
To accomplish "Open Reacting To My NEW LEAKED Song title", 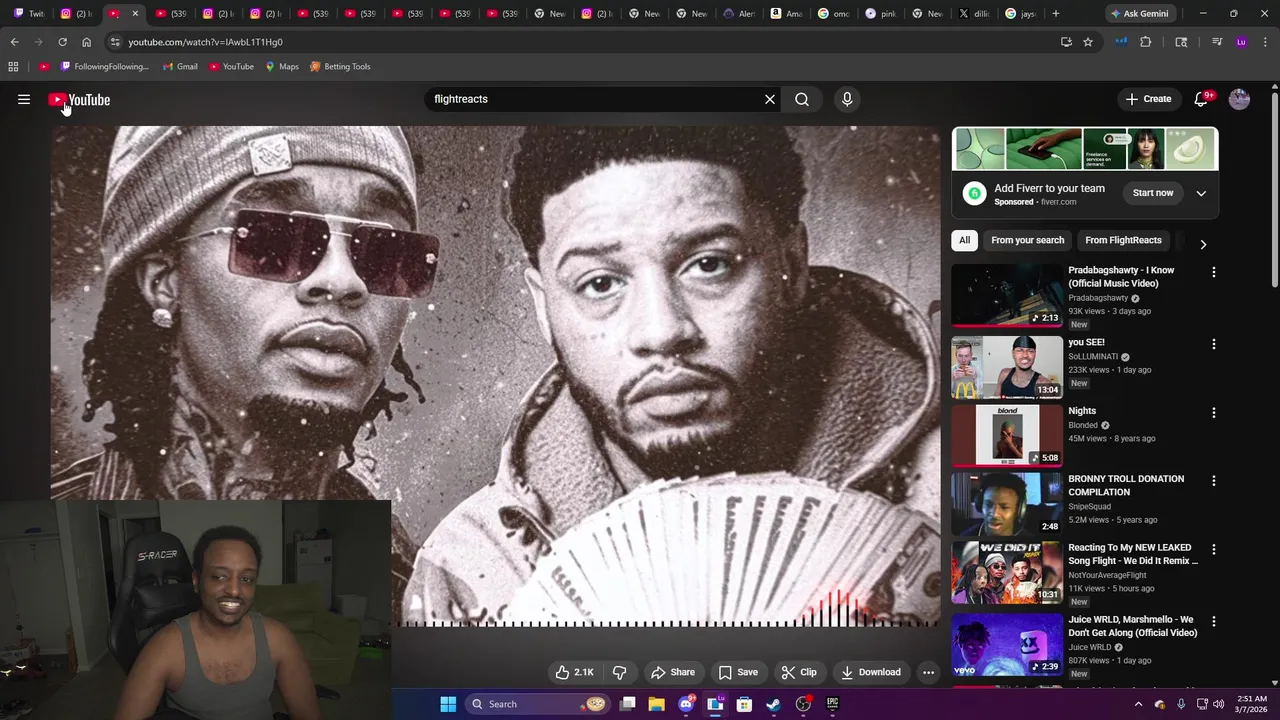I will click(x=1132, y=554).
